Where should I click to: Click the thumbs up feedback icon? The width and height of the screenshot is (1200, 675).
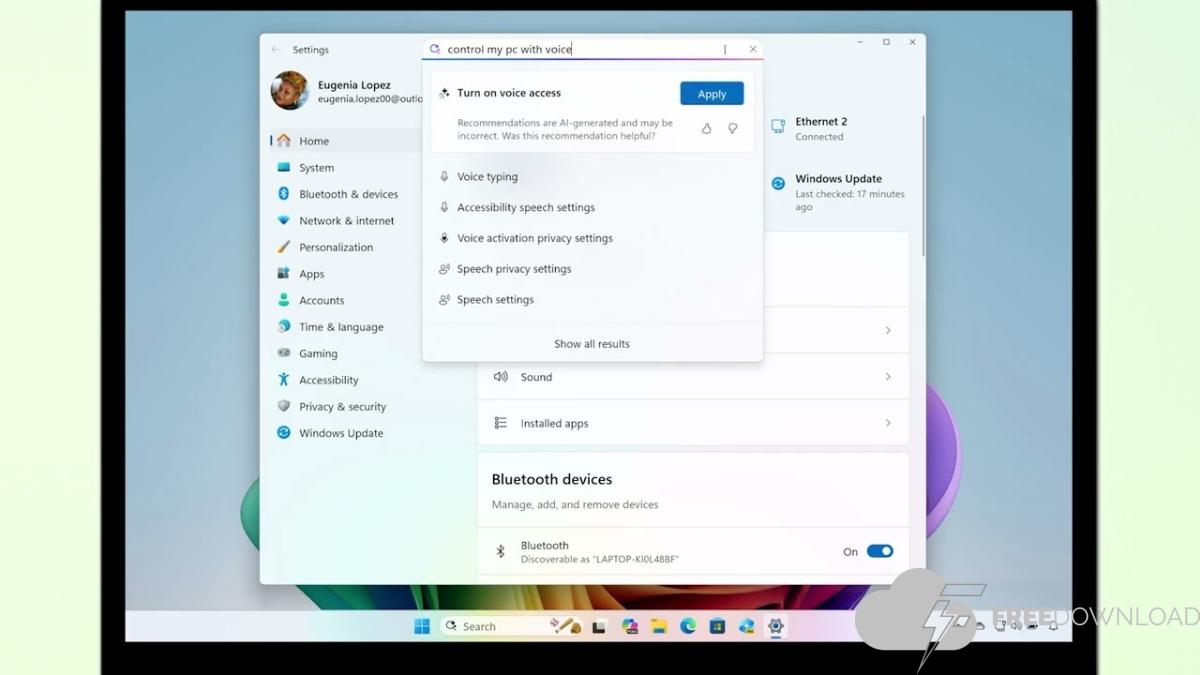click(706, 129)
